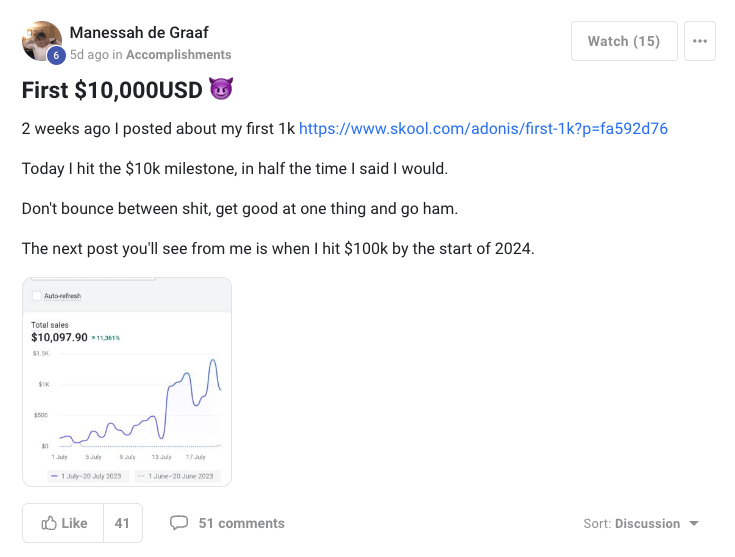Click the thumbs-up Like icon
The image size is (735, 557).
(49, 523)
